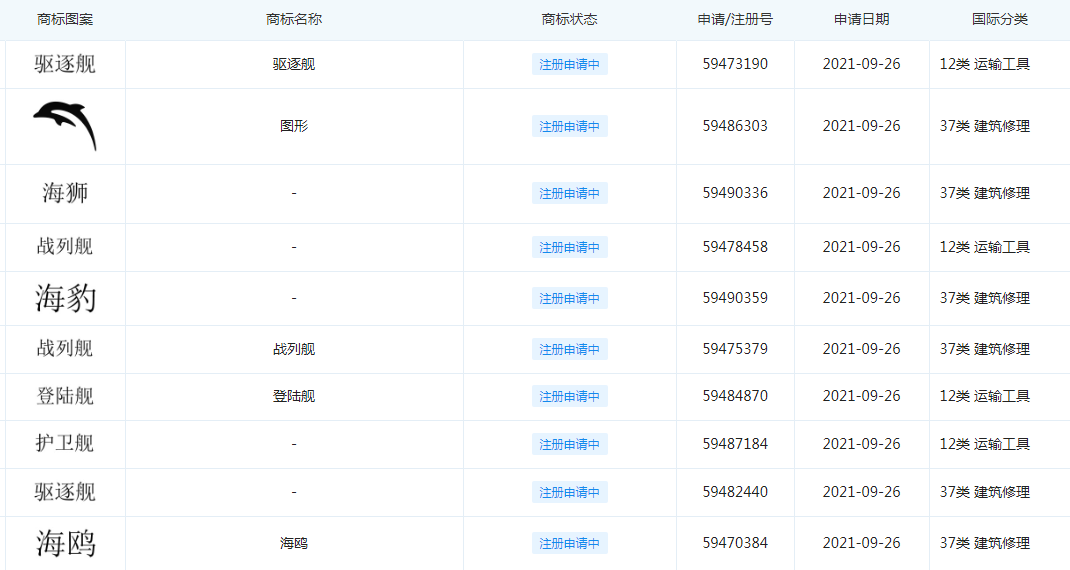Image resolution: width=1070 pixels, height=570 pixels.
Task: Click 37类 建筑修理 in row 59486303
Action: pyautogui.click(x=985, y=126)
